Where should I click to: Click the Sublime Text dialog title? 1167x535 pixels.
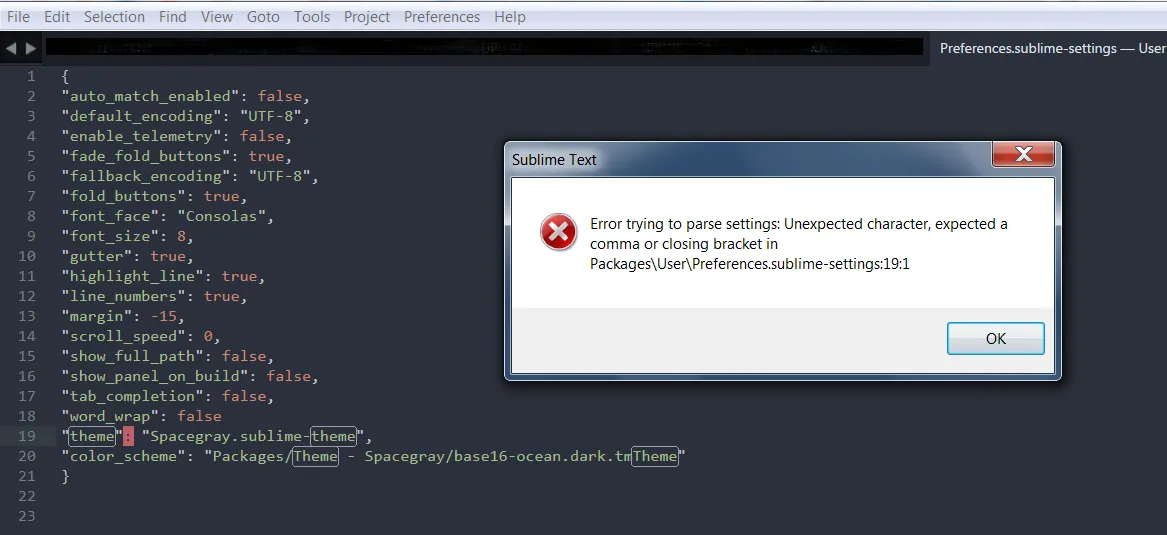[554, 159]
